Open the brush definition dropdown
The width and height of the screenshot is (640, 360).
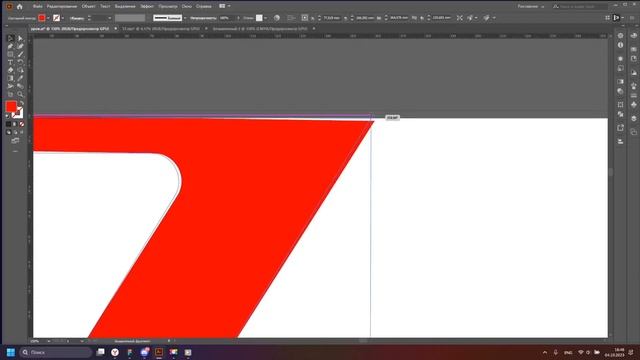coord(185,18)
